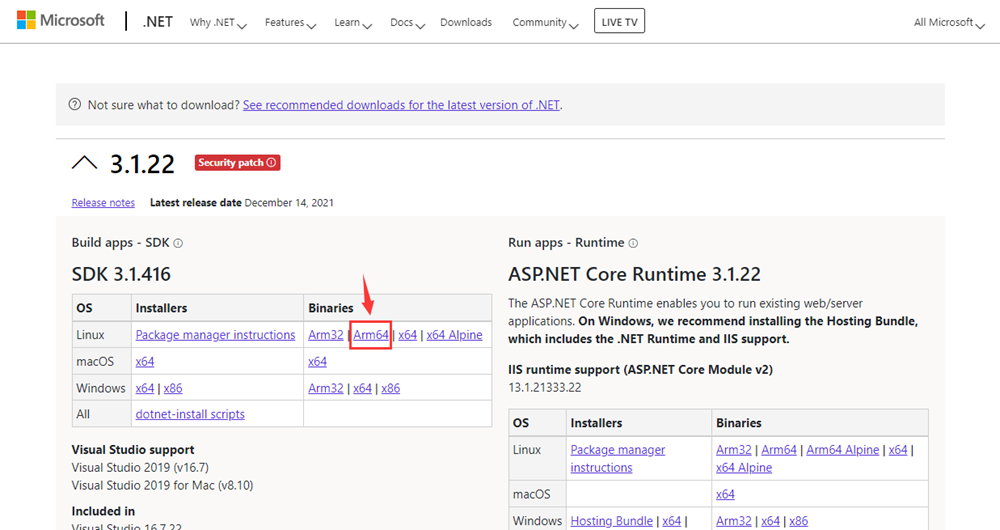Screen dimensions: 1000x530
Task: Open SDK Linux Package manager instructions
Action: point(215,335)
